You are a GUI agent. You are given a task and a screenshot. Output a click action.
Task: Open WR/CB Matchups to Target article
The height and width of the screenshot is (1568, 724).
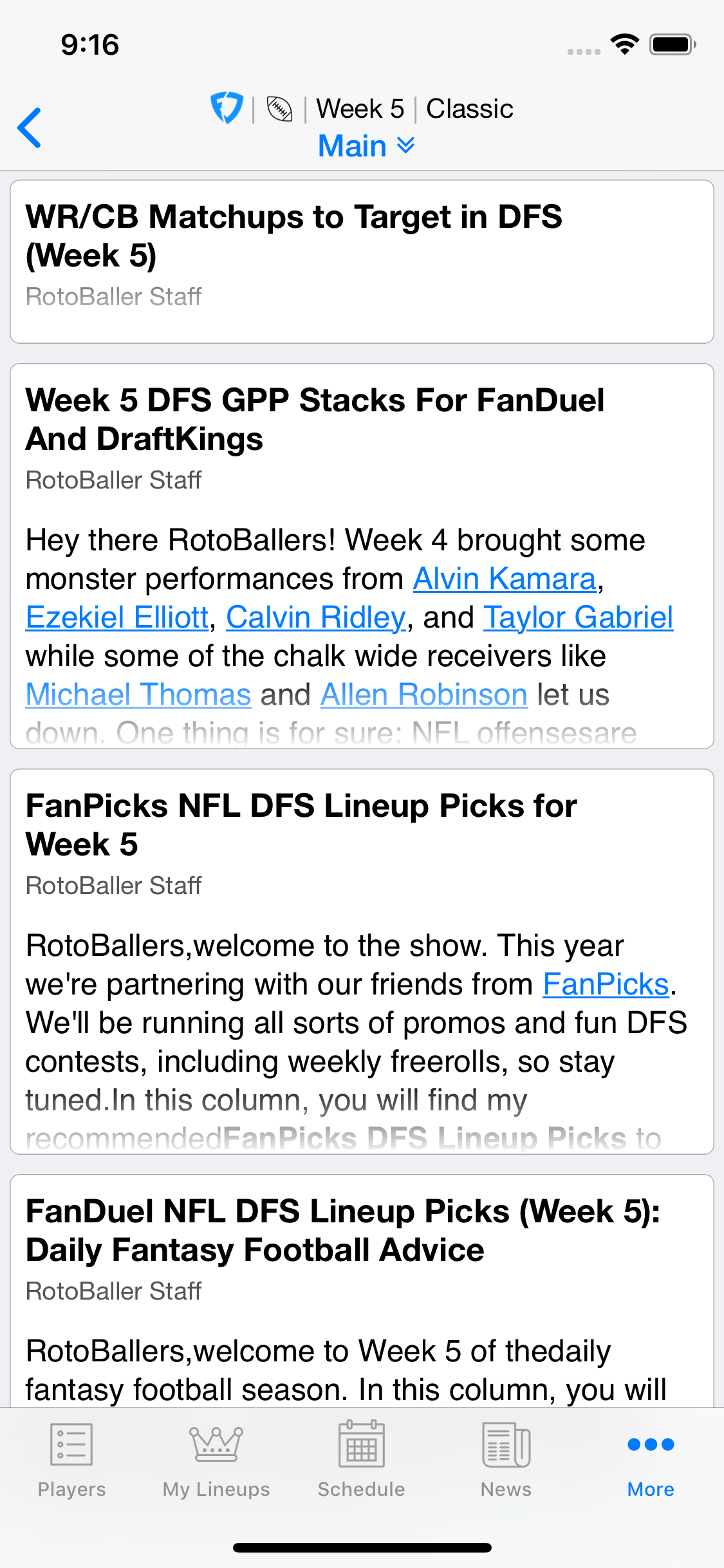click(293, 236)
